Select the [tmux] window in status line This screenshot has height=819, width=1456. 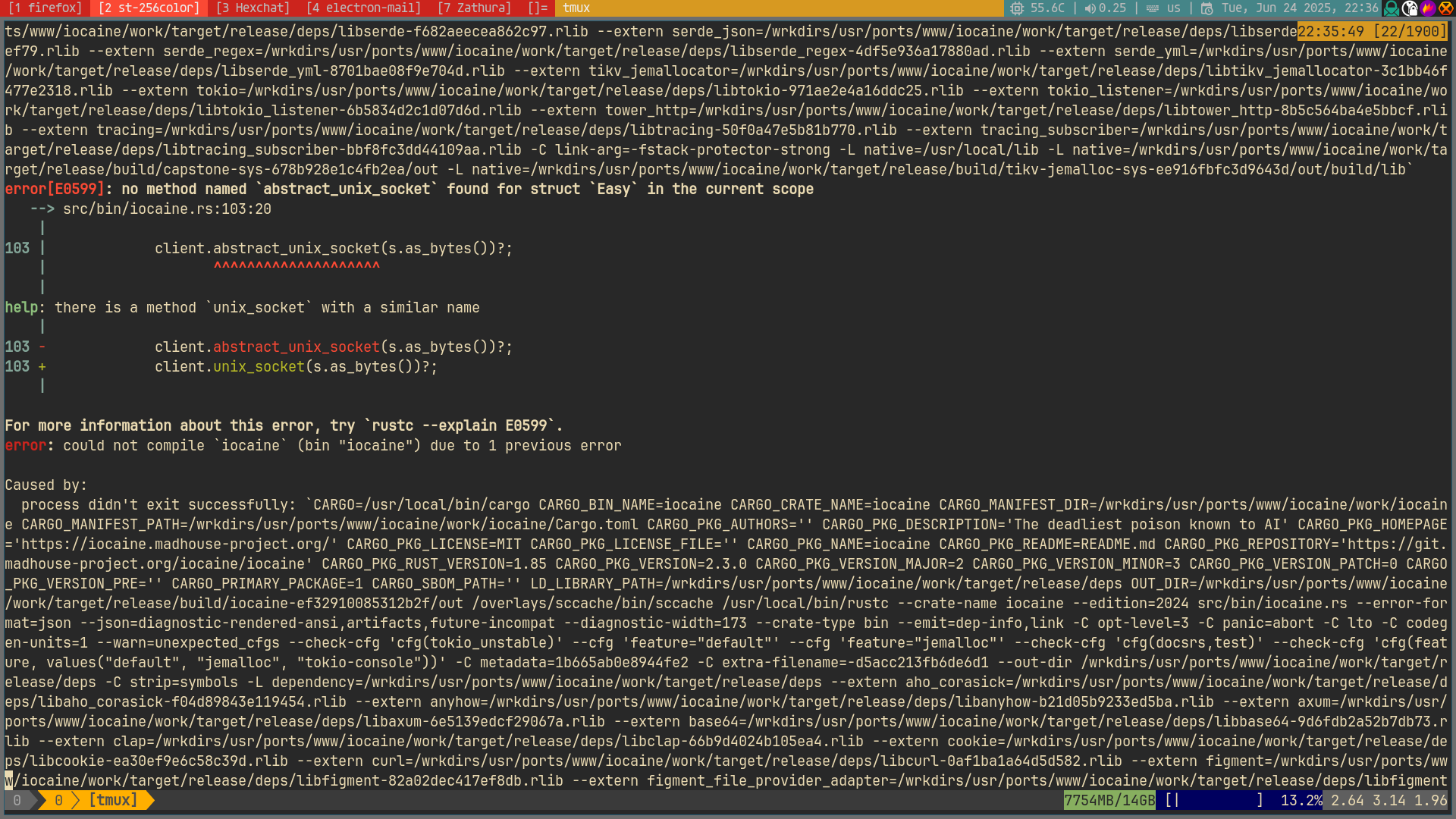[x=113, y=800]
